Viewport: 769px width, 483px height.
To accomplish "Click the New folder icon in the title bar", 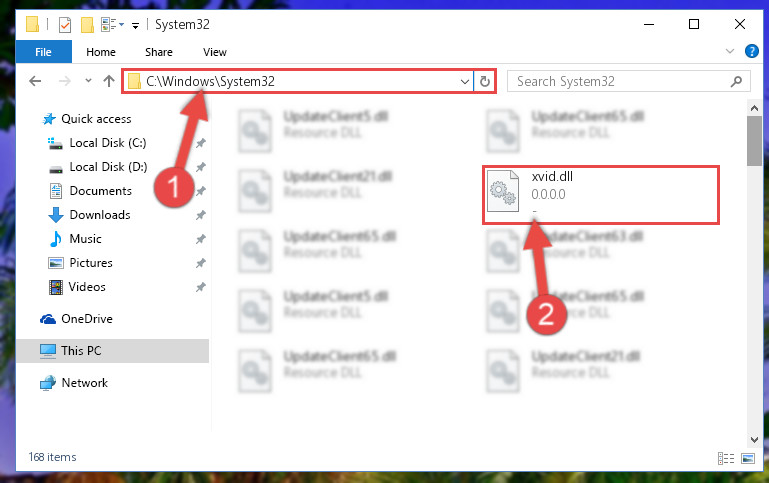I will click(87, 25).
